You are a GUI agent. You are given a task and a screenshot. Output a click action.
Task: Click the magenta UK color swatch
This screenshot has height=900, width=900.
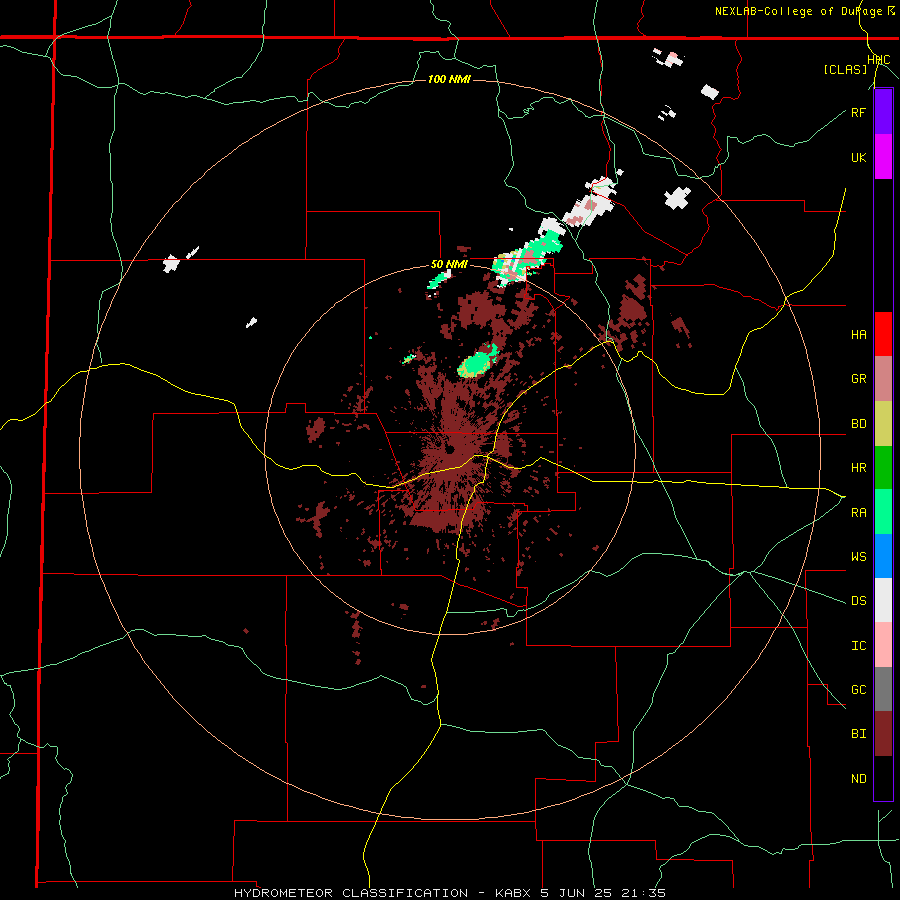pyautogui.click(x=883, y=157)
